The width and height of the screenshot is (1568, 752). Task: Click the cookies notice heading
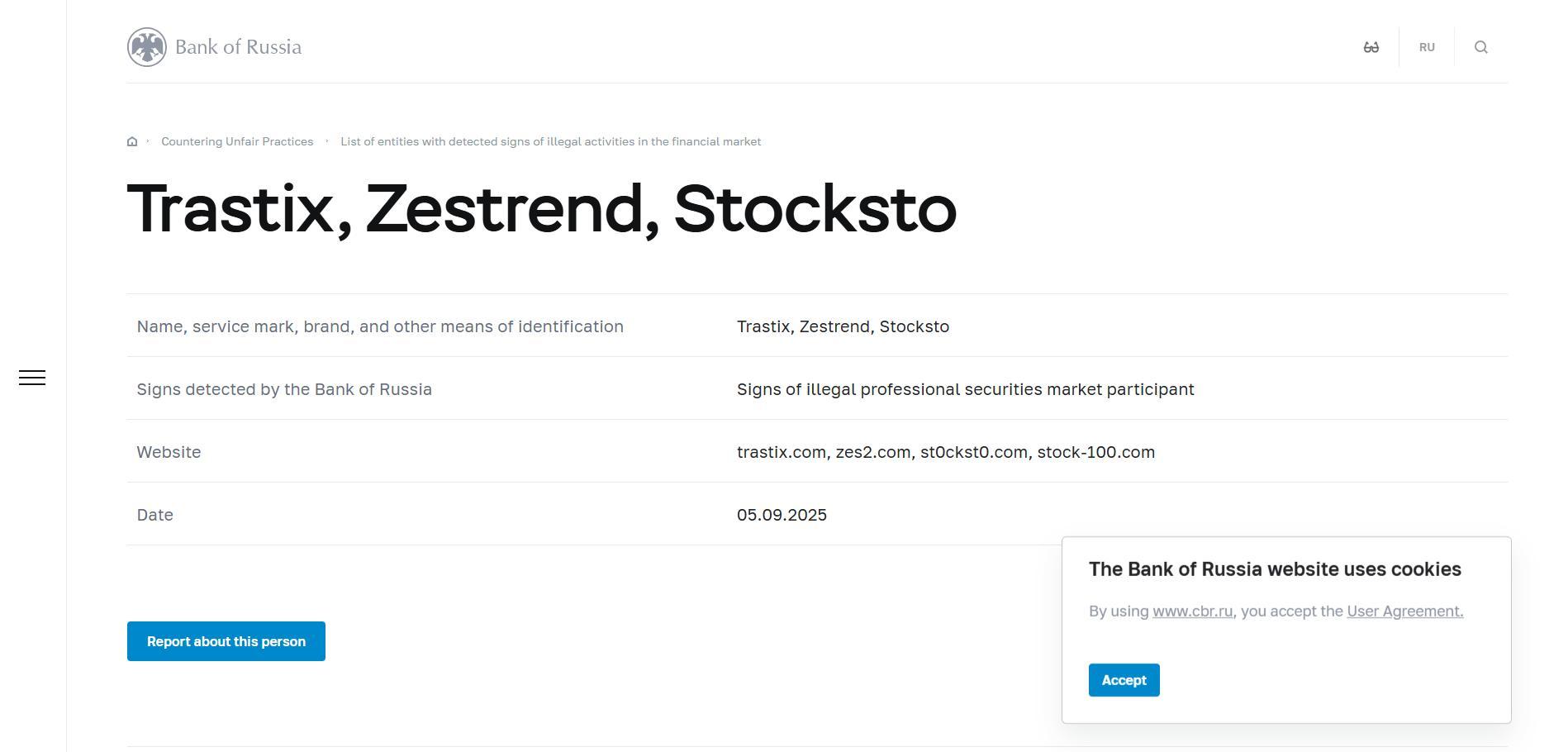coord(1275,569)
